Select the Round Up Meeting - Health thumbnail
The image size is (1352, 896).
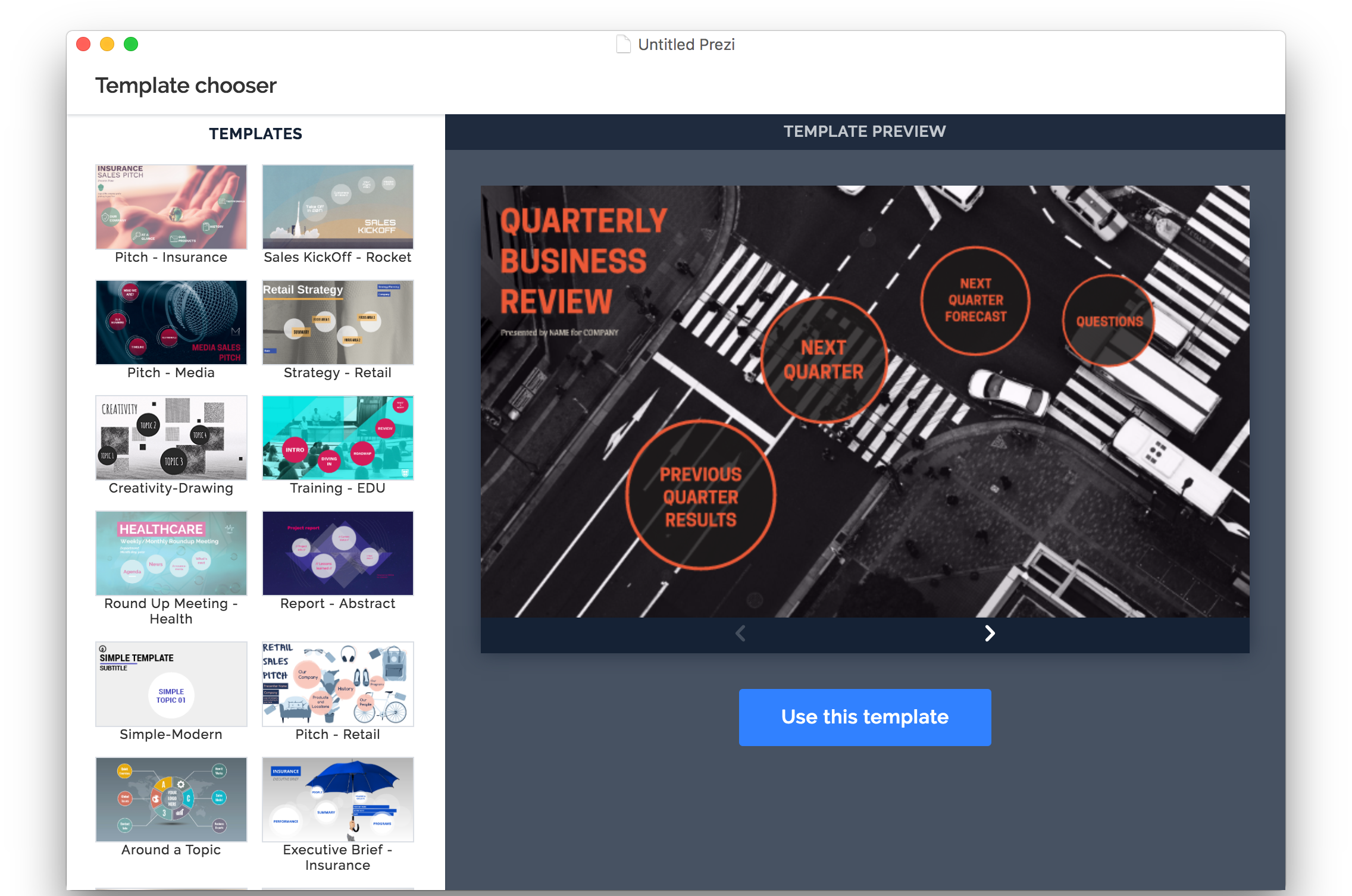click(171, 553)
